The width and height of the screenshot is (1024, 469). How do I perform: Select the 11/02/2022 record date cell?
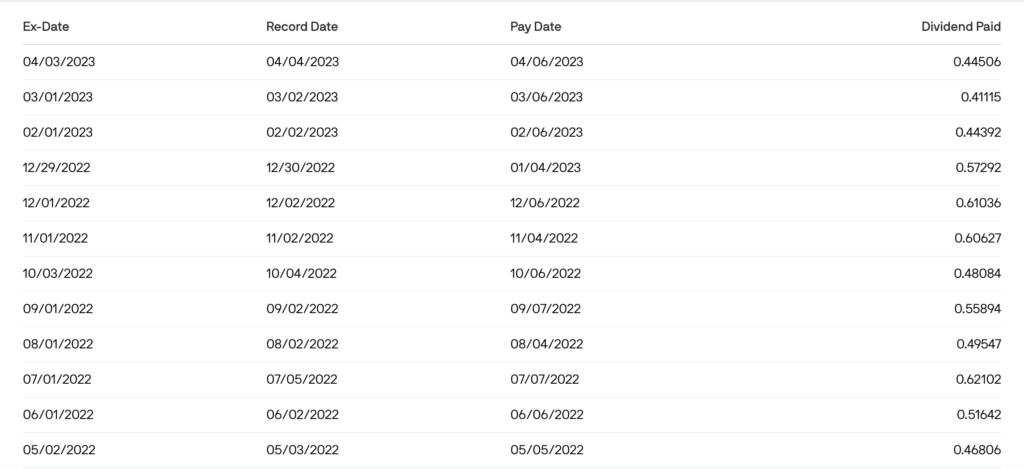coord(300,238)
